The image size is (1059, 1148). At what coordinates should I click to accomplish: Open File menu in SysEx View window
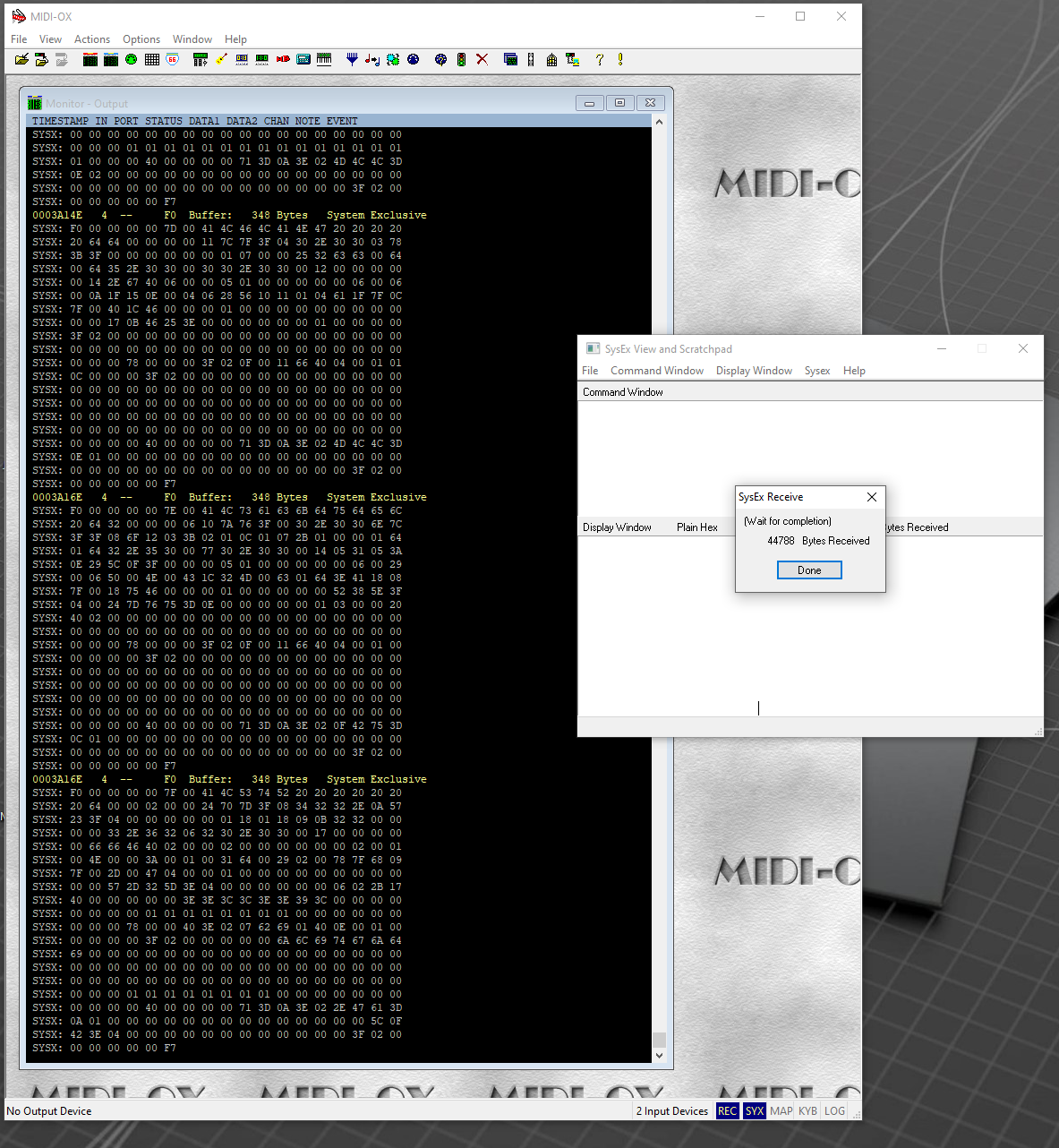(590, 371)
